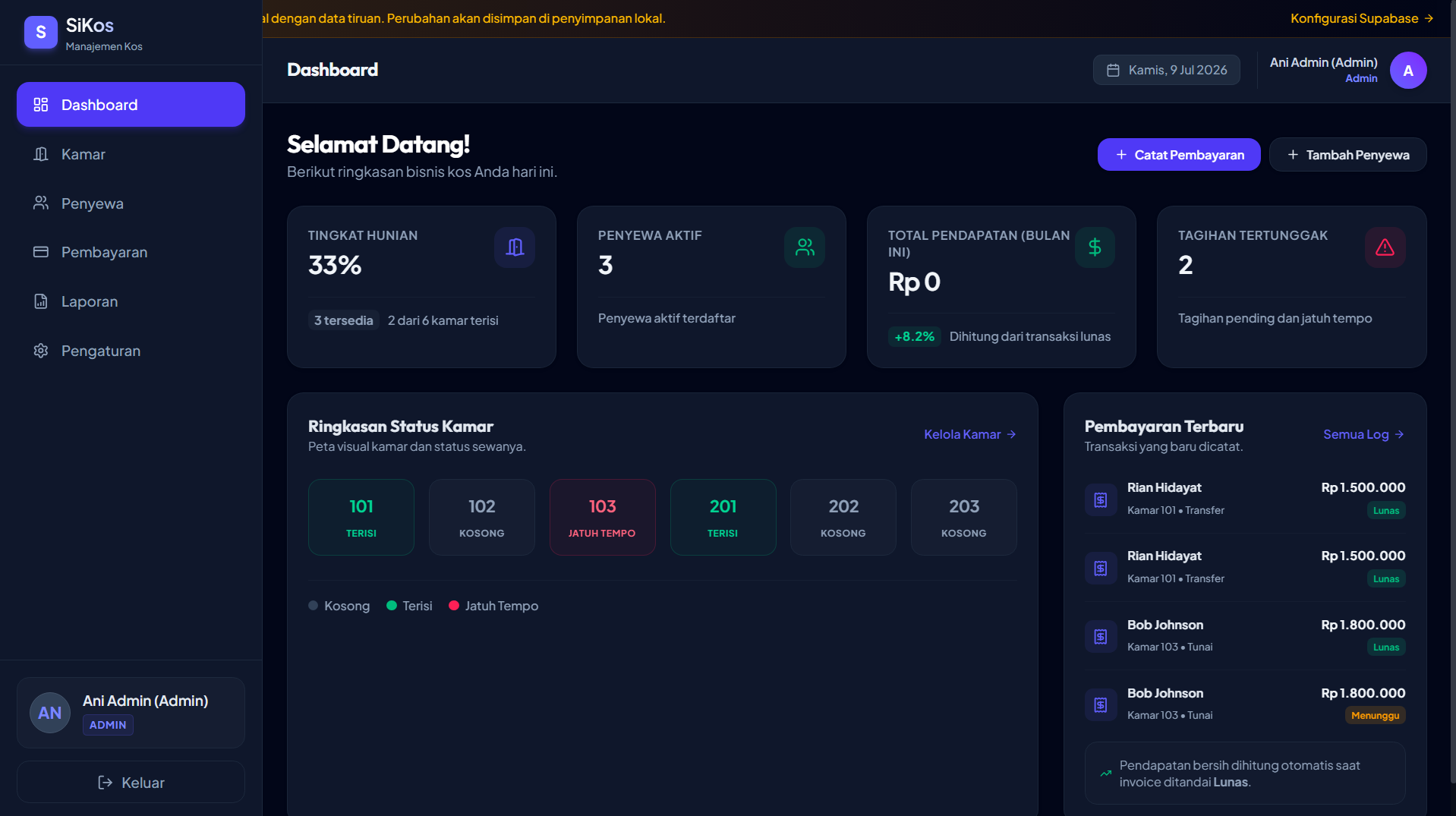Screen dimensions: 1456x816
Task: Select room 201 Terisi tile
Action: 723,517
